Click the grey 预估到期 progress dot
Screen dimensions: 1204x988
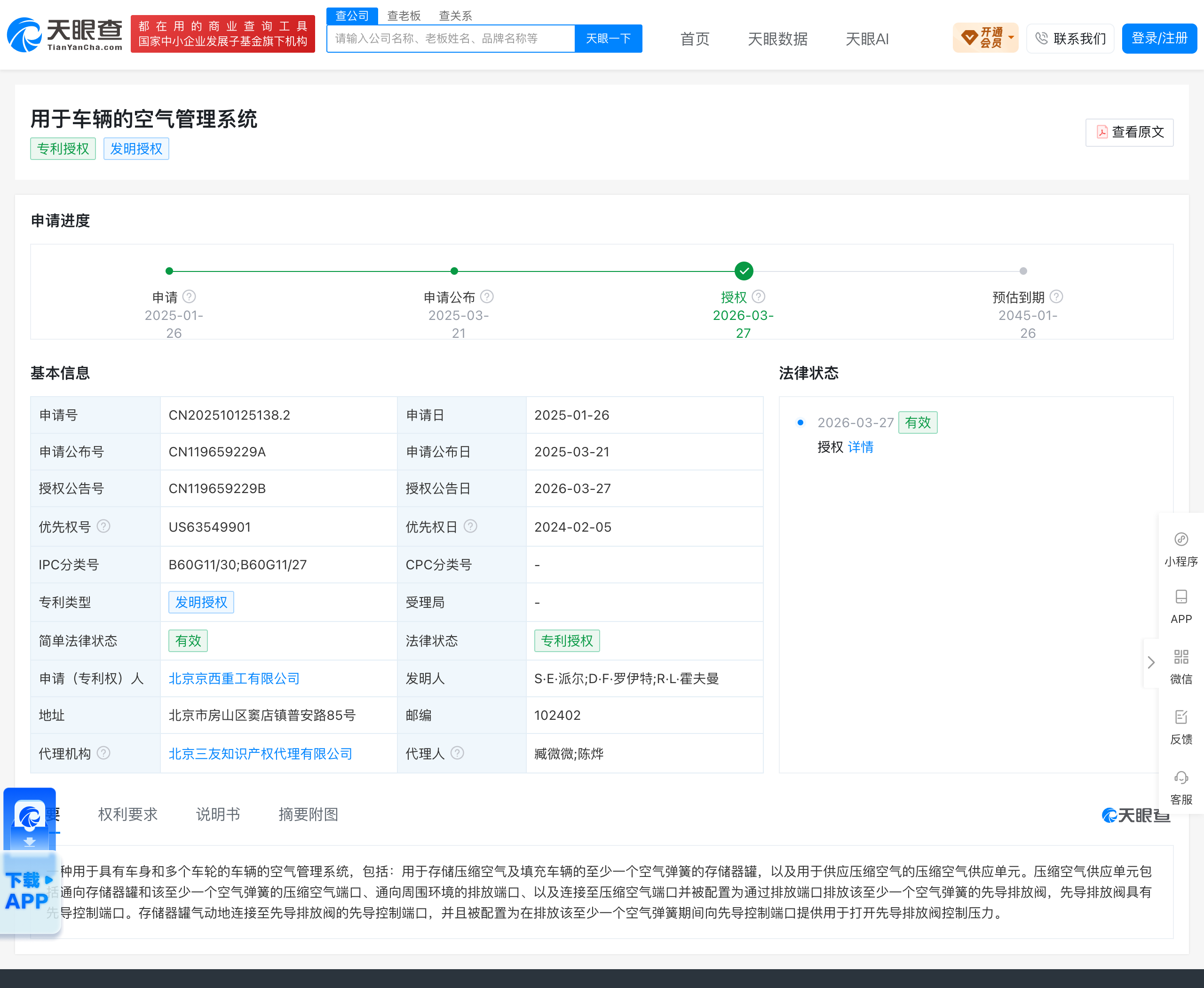point(1023,271)
